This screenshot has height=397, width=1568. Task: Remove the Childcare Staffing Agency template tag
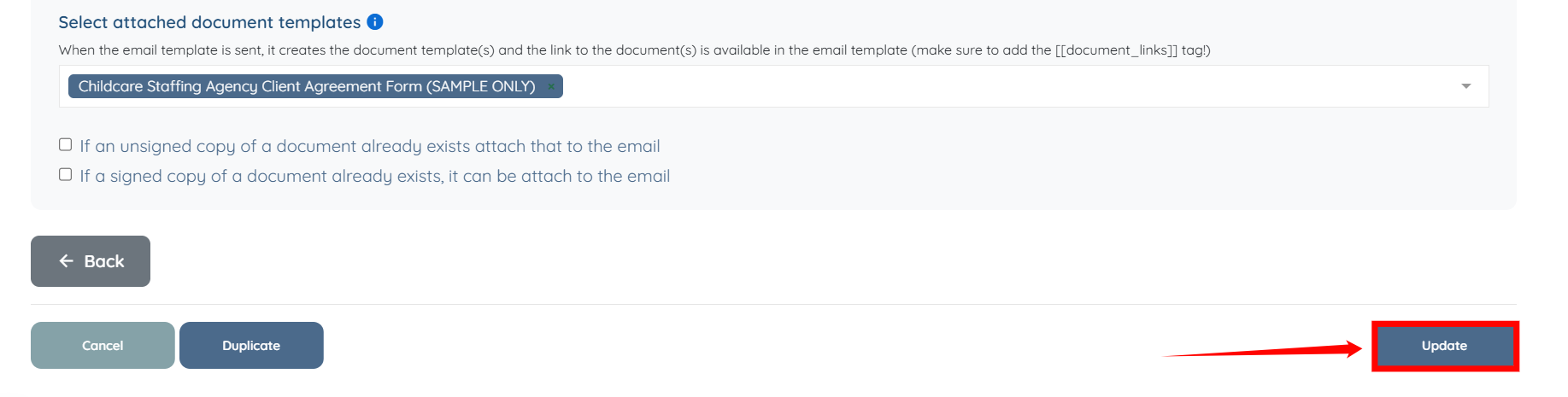551,86
